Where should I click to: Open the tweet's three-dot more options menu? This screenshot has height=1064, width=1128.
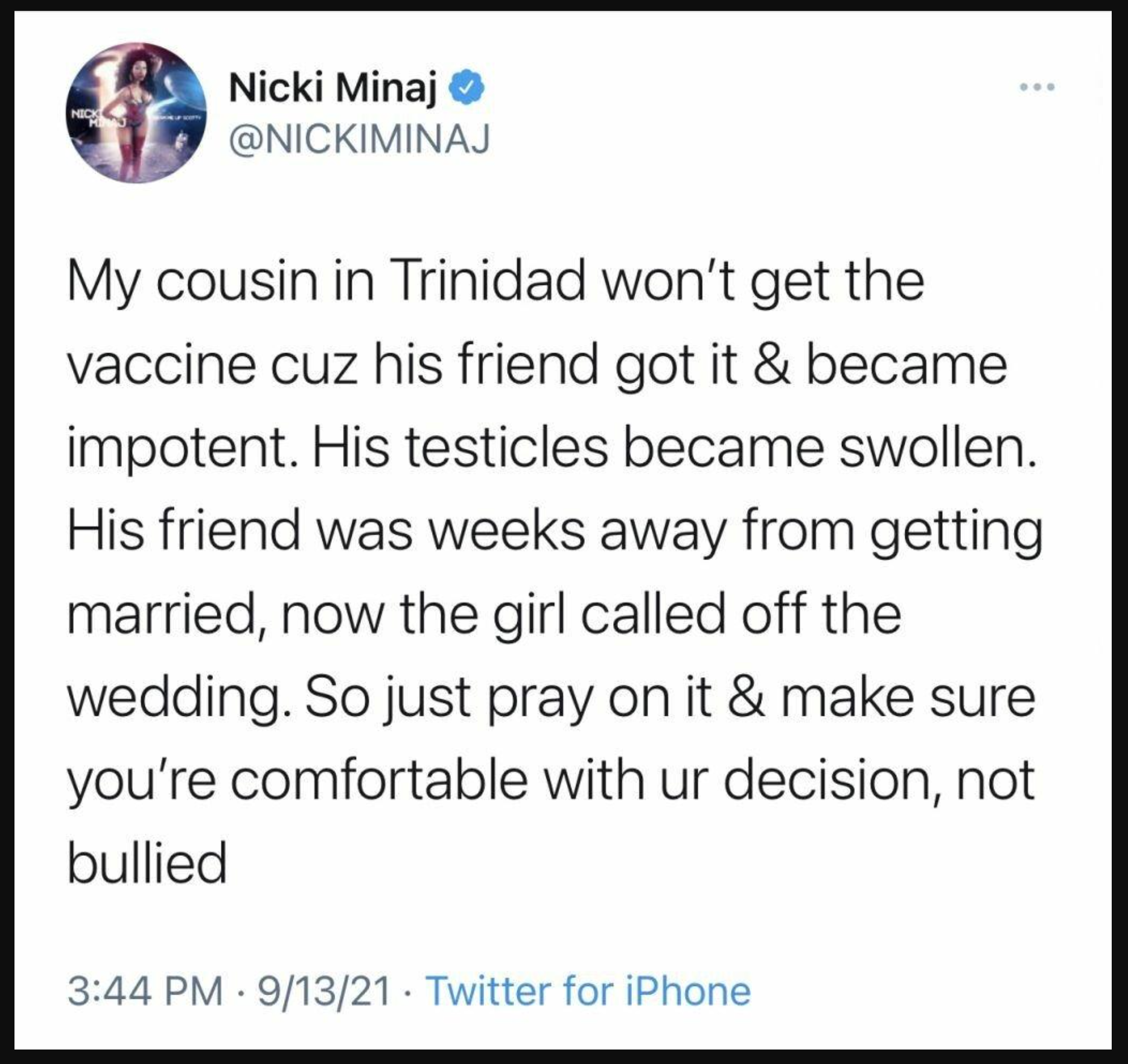point(1036,88)
